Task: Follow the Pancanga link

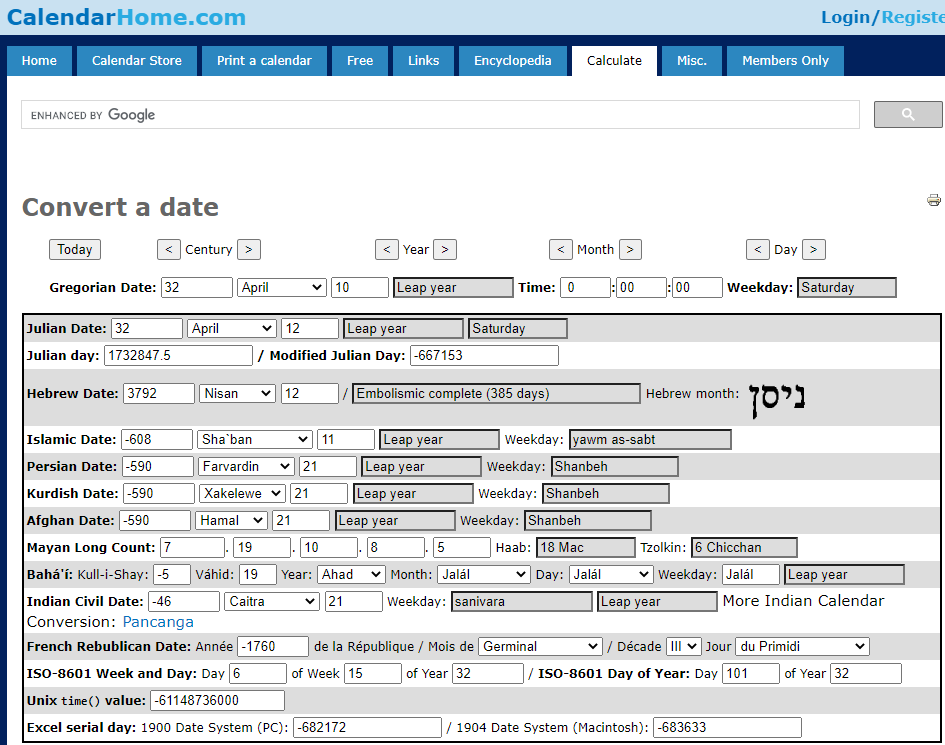Action: click(x=158, y=622)
